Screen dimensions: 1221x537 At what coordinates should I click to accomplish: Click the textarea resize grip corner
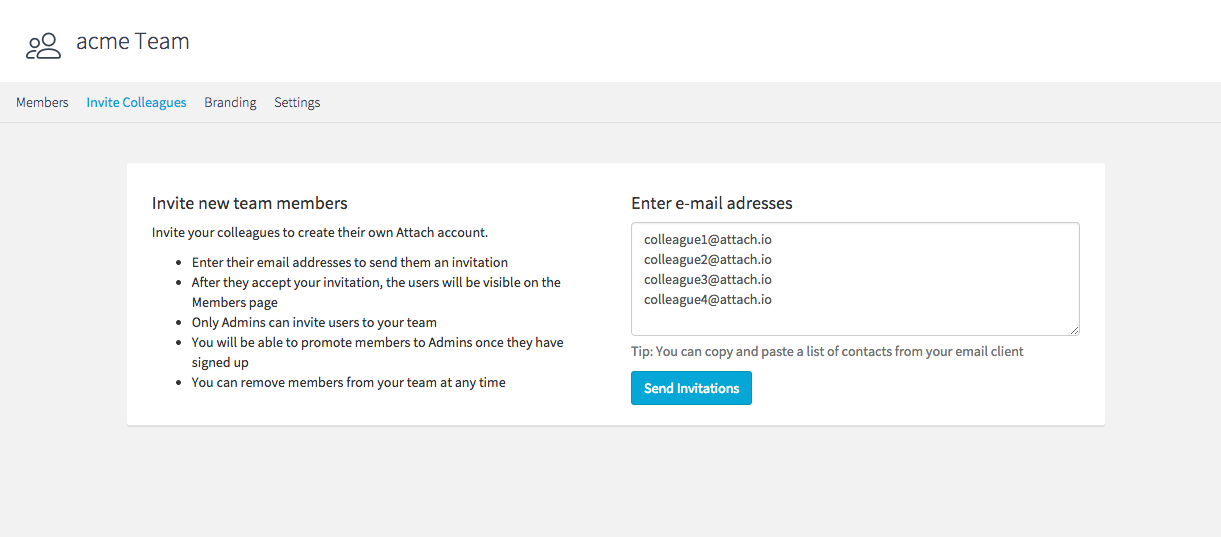[x=1074, y=330]
